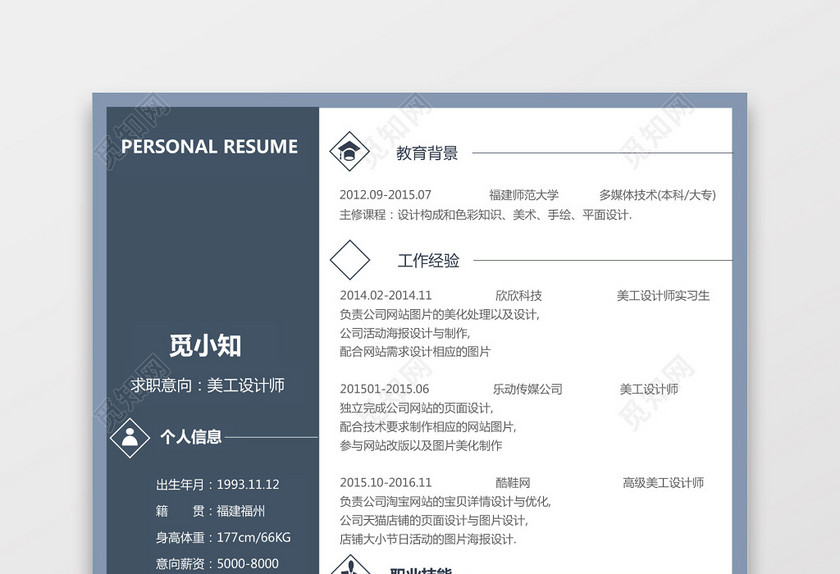The height and width of the screenshot is (574, 840).
Task: Click the 求职意向：美工设计师 line
Action: coord(207,385)
